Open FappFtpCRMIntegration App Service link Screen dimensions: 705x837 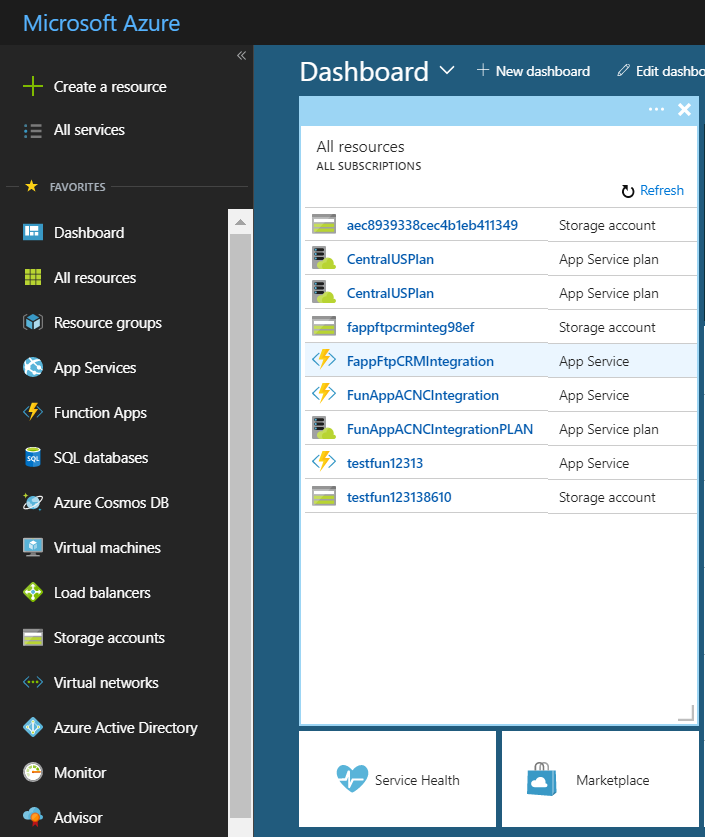(x=420, y=361)
